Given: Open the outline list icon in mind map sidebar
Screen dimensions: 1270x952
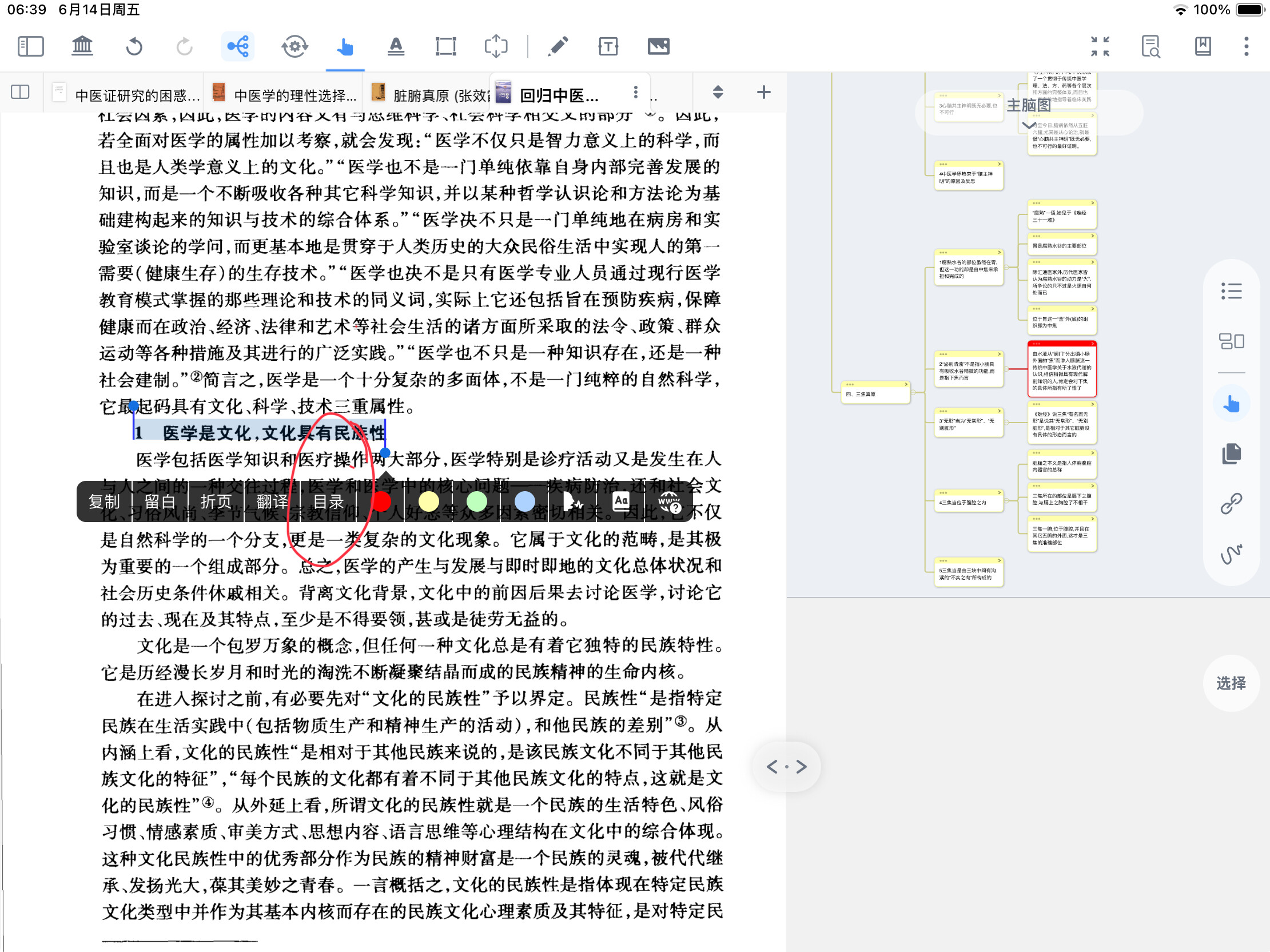Looking at the screenshot, I should coord(1231,292).
